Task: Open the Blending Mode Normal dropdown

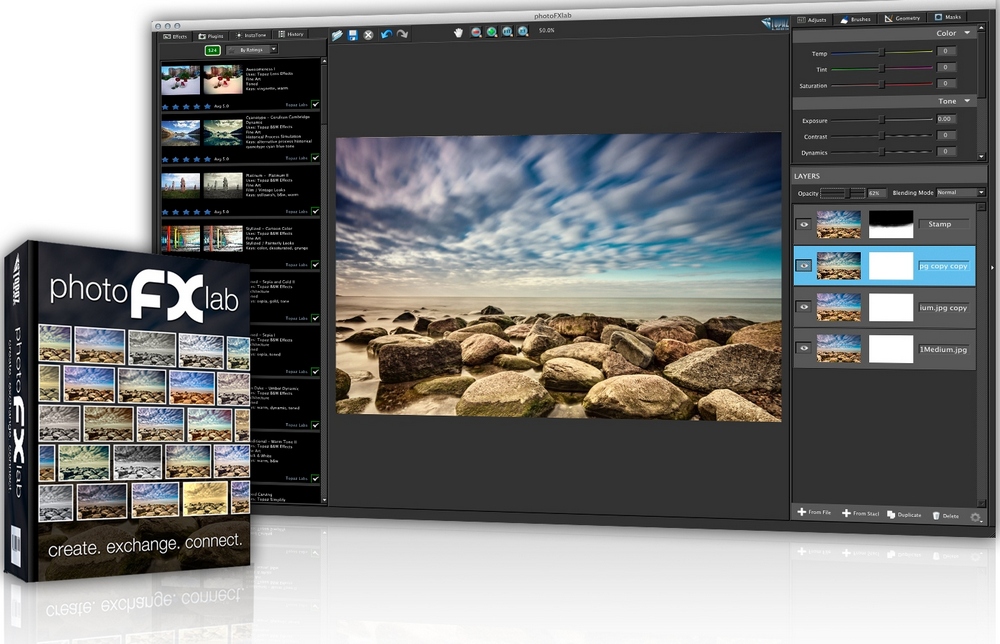Action: point(960,193)
